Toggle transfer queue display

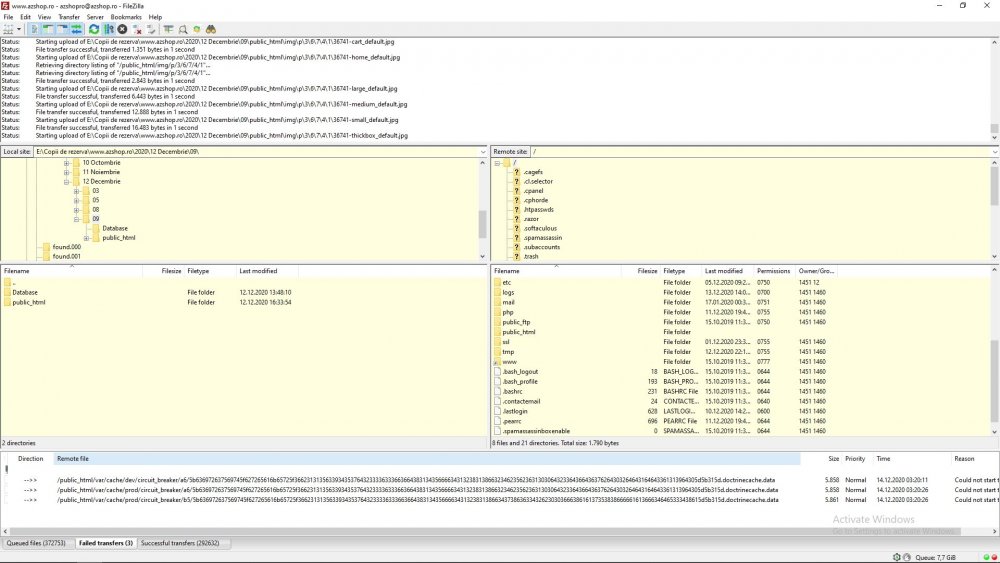click(x=76, y=29)
